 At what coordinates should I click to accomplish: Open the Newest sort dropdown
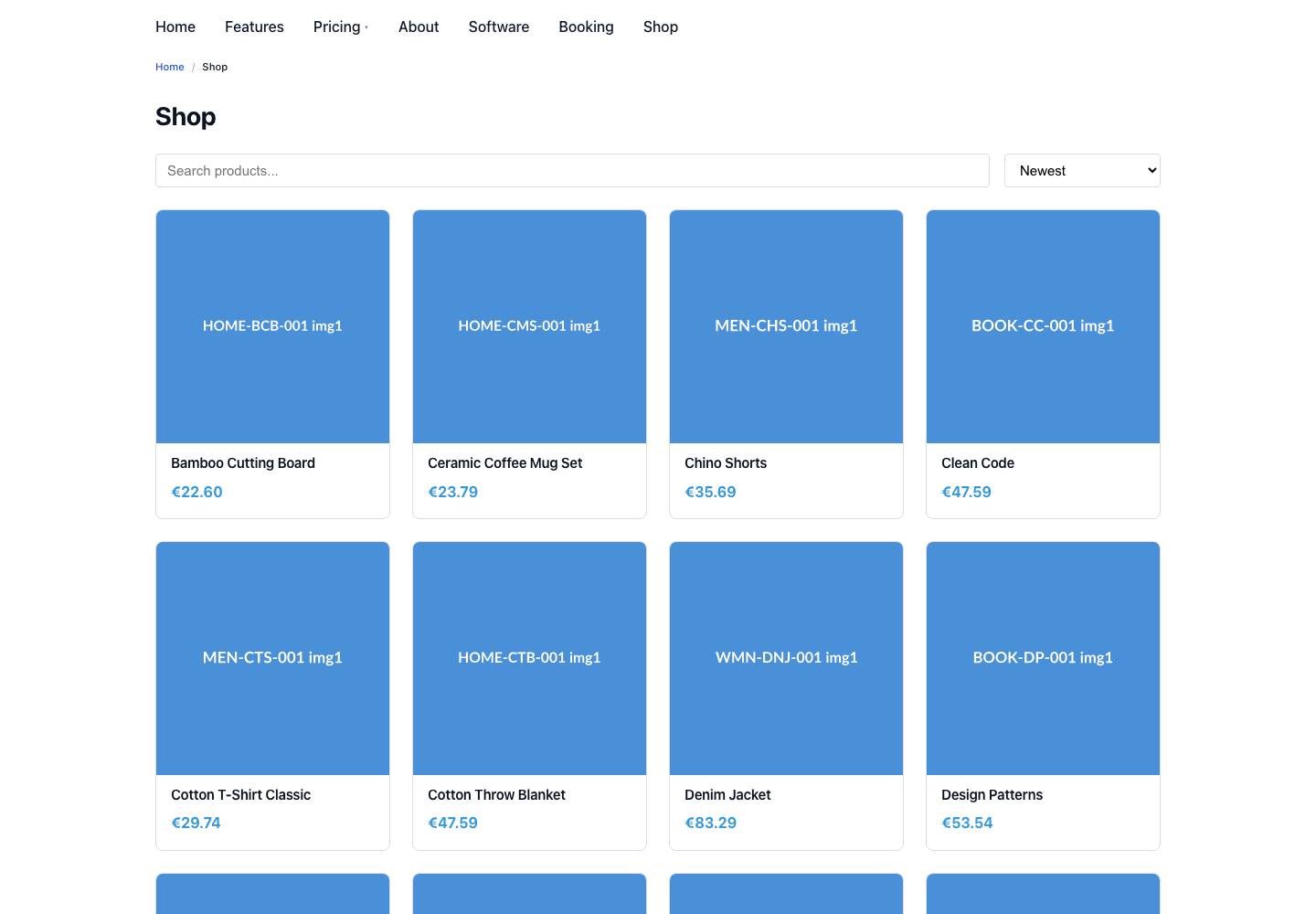1082,171
